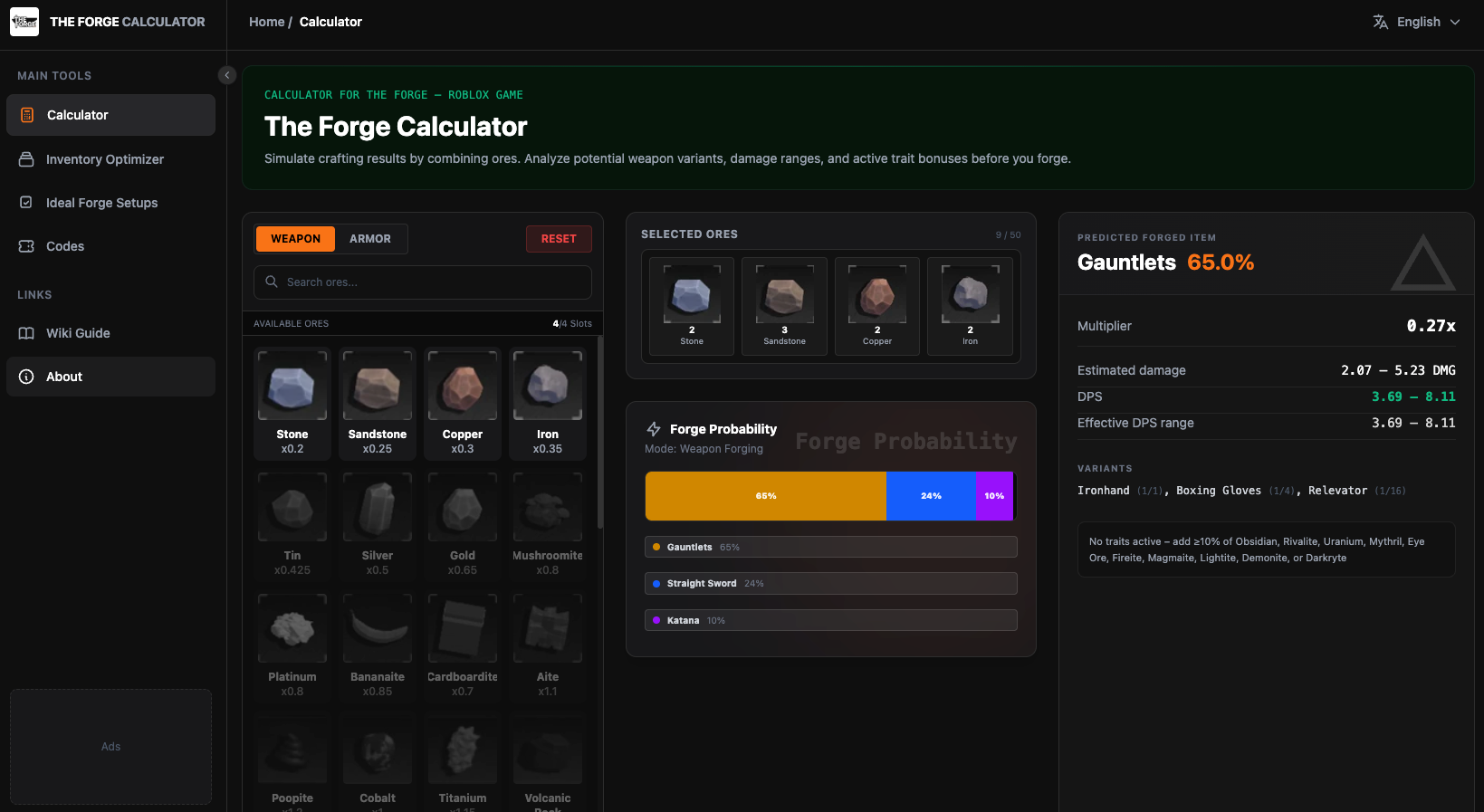Open the Wiki Guide link
This screenshot has height=812, width=1484.
click(110, 333)
